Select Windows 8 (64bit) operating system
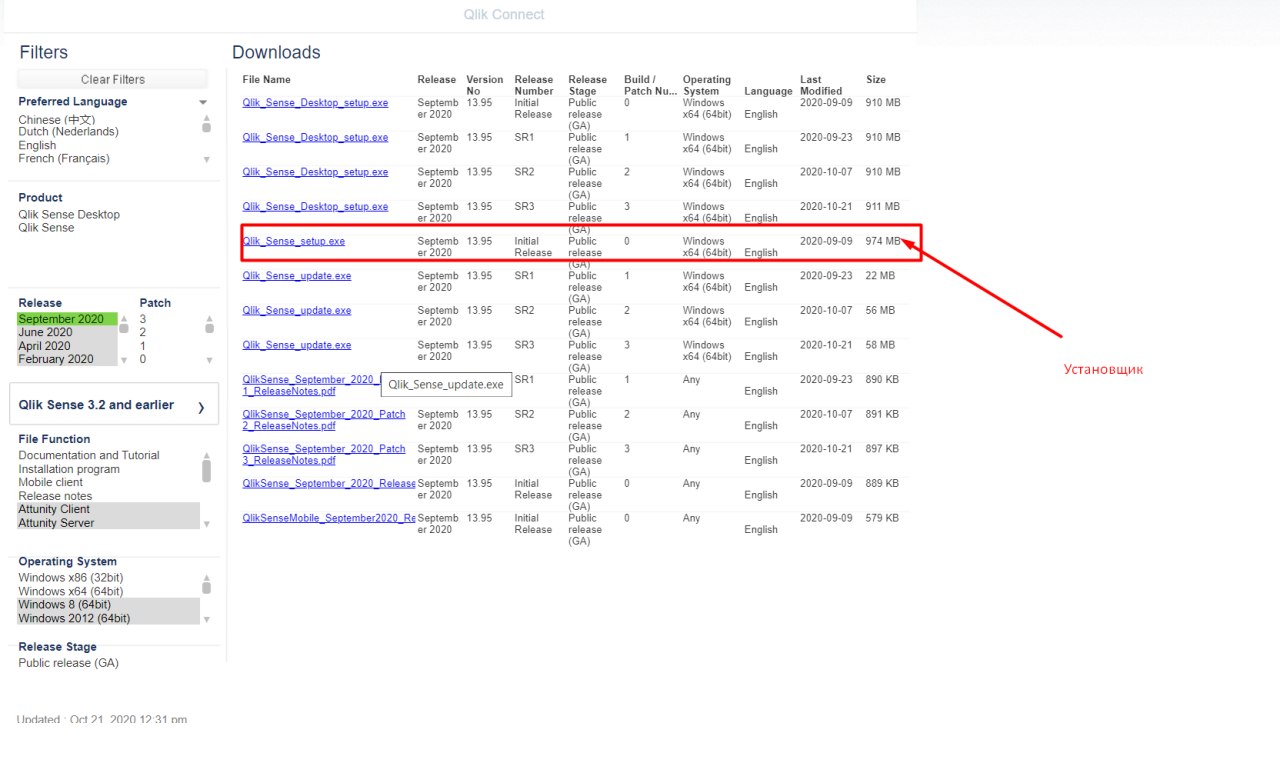The width and height of the screenshot is (1280, 763). coord(108,605)
